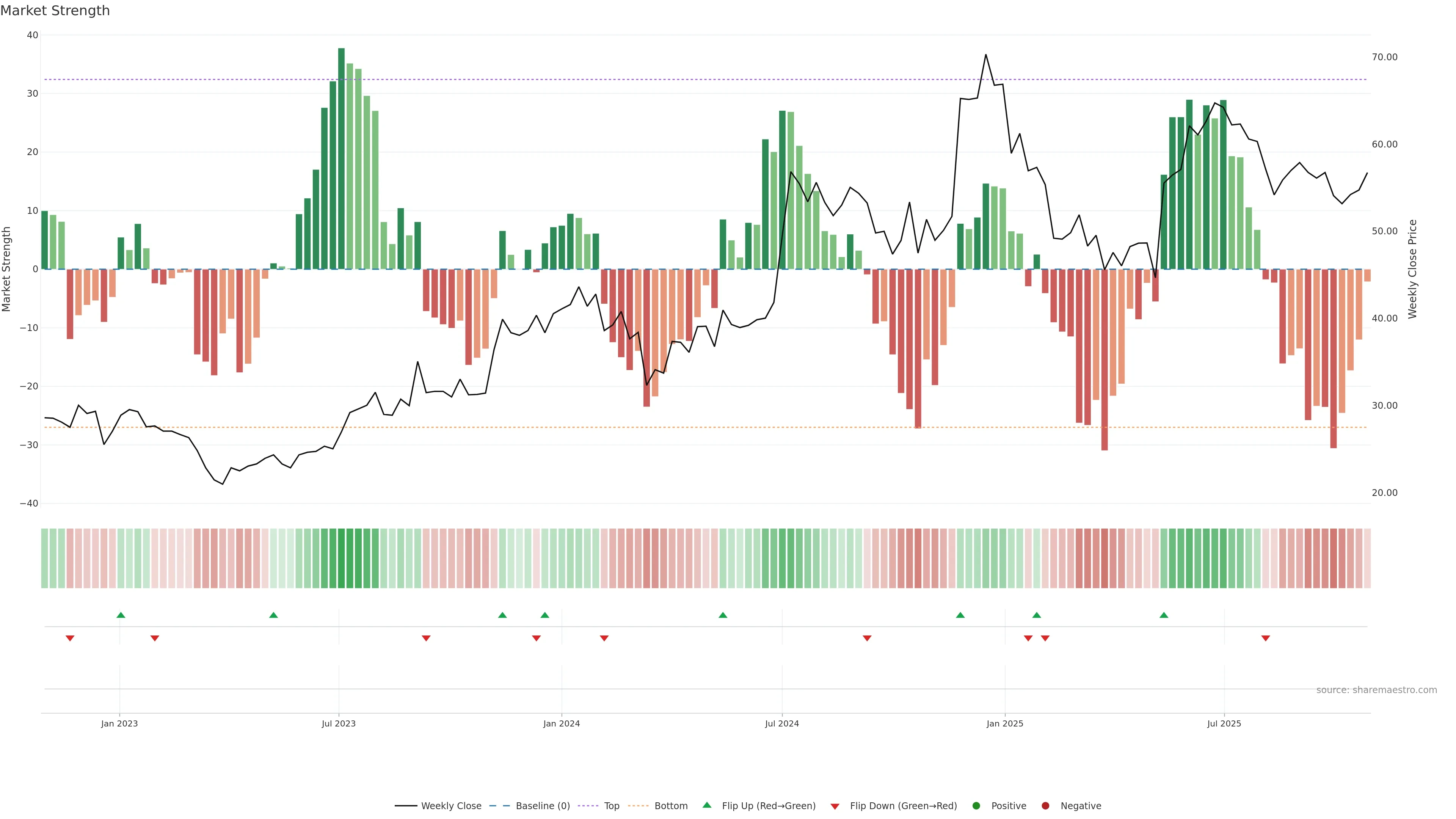This screenshot has width=1456, height=819.
Task: Click flip-up marker nearest Jan 2023
Action: [121, 615]
